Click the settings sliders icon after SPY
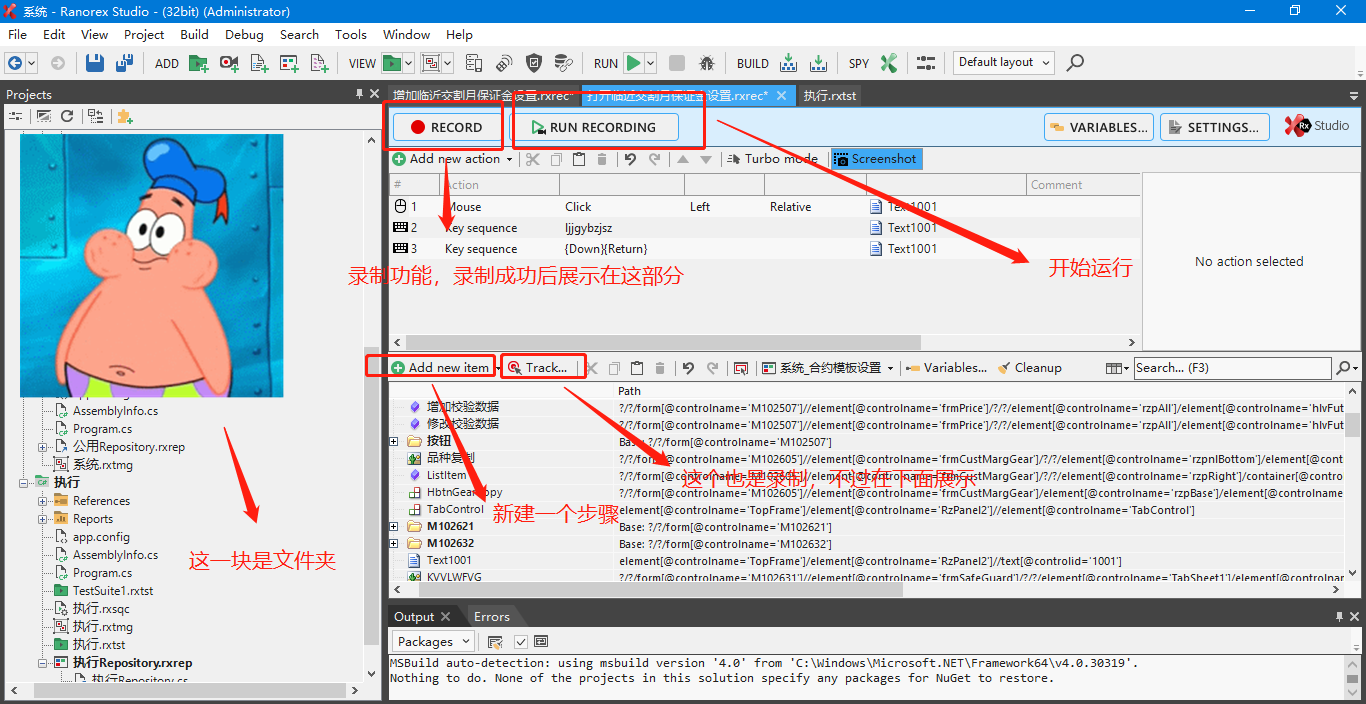Screen dimensions: 1366x704 (x=926, y=63)
